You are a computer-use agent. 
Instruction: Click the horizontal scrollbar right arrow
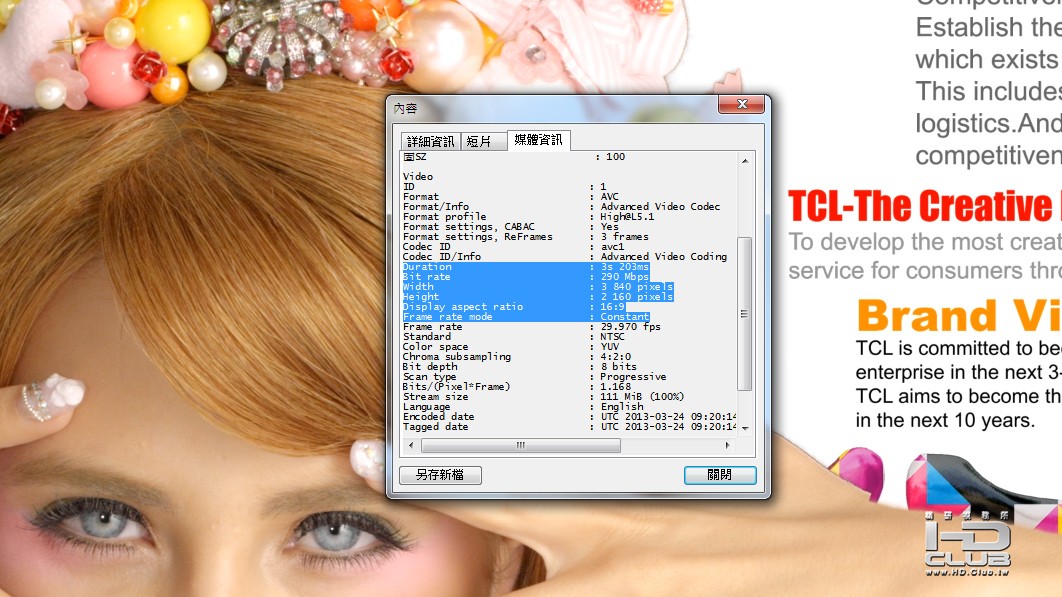point(727,445)
